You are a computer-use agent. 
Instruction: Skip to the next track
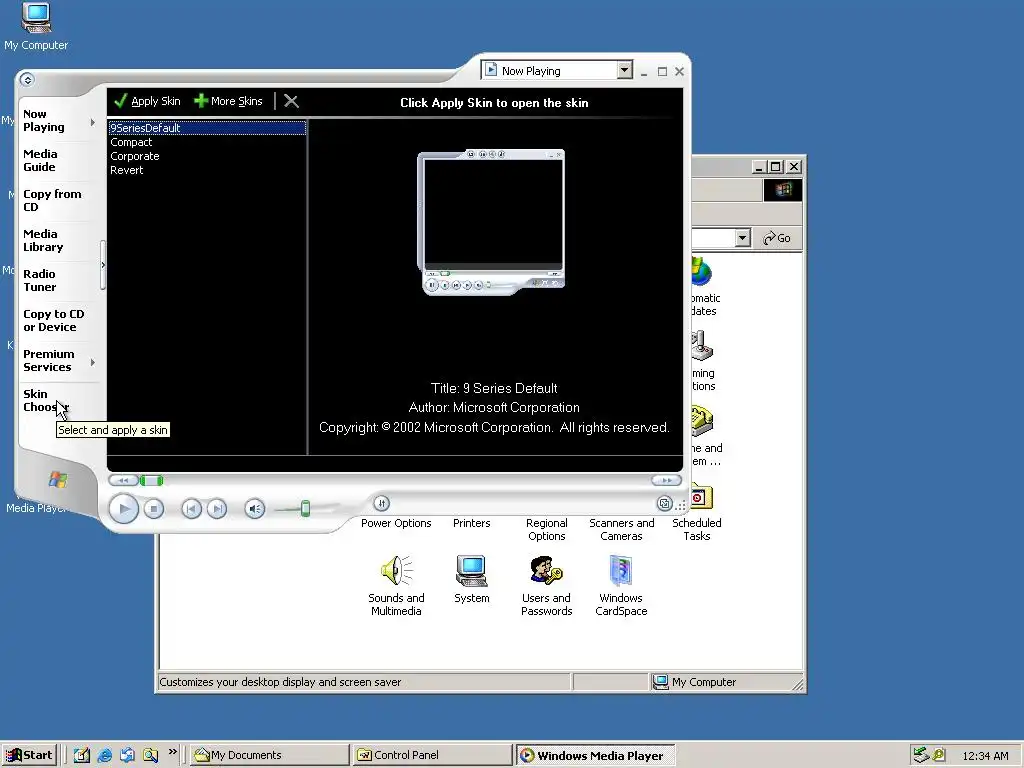217,509
